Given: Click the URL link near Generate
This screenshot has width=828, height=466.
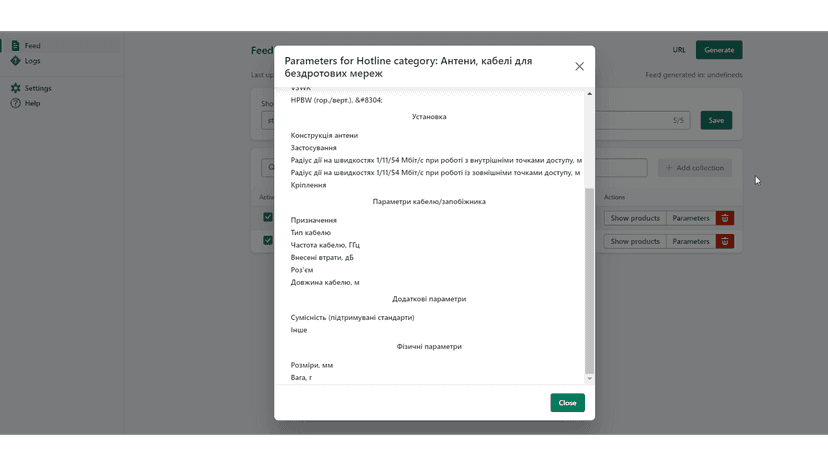Looking at the screenshot, I should 679,50.
